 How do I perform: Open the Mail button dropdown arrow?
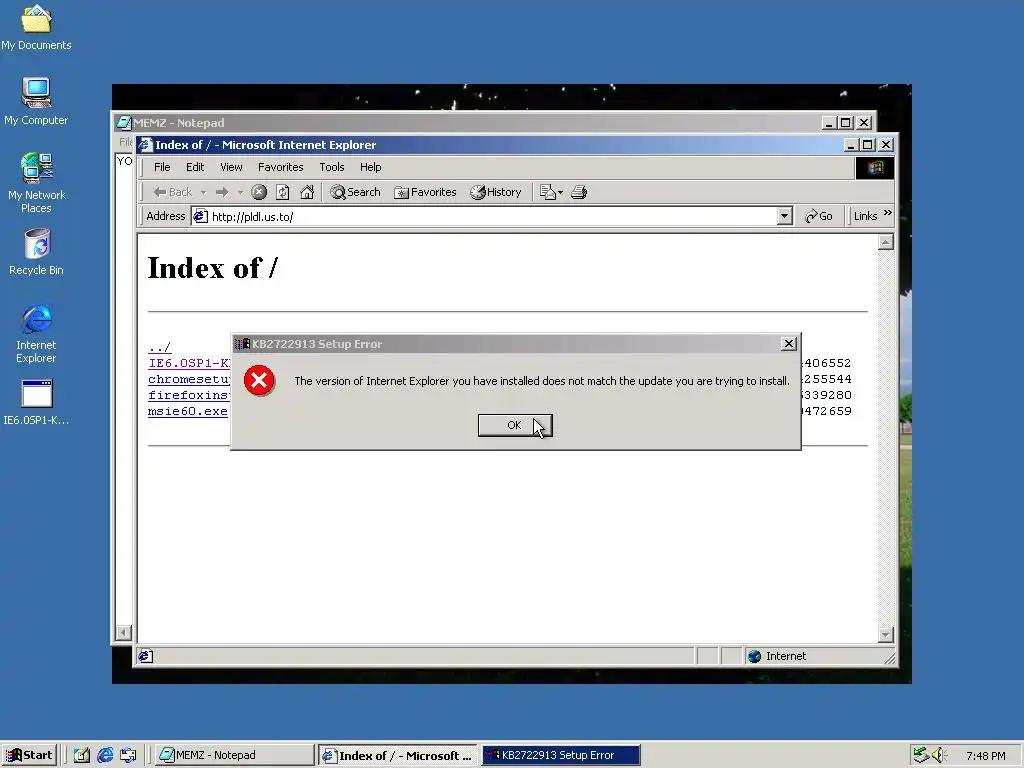560,192
